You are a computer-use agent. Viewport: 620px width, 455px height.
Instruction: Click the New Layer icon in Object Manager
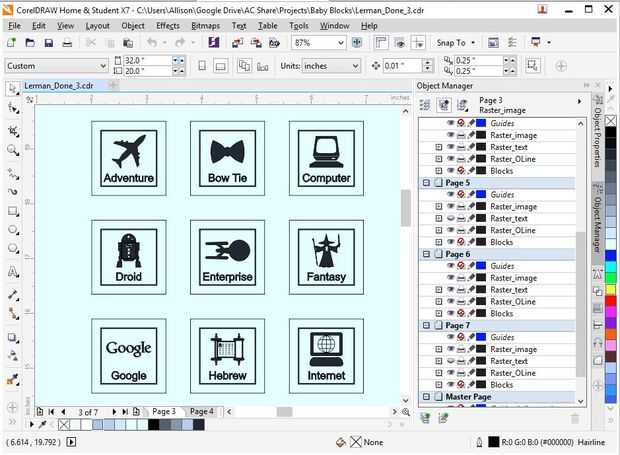point(425,418)
